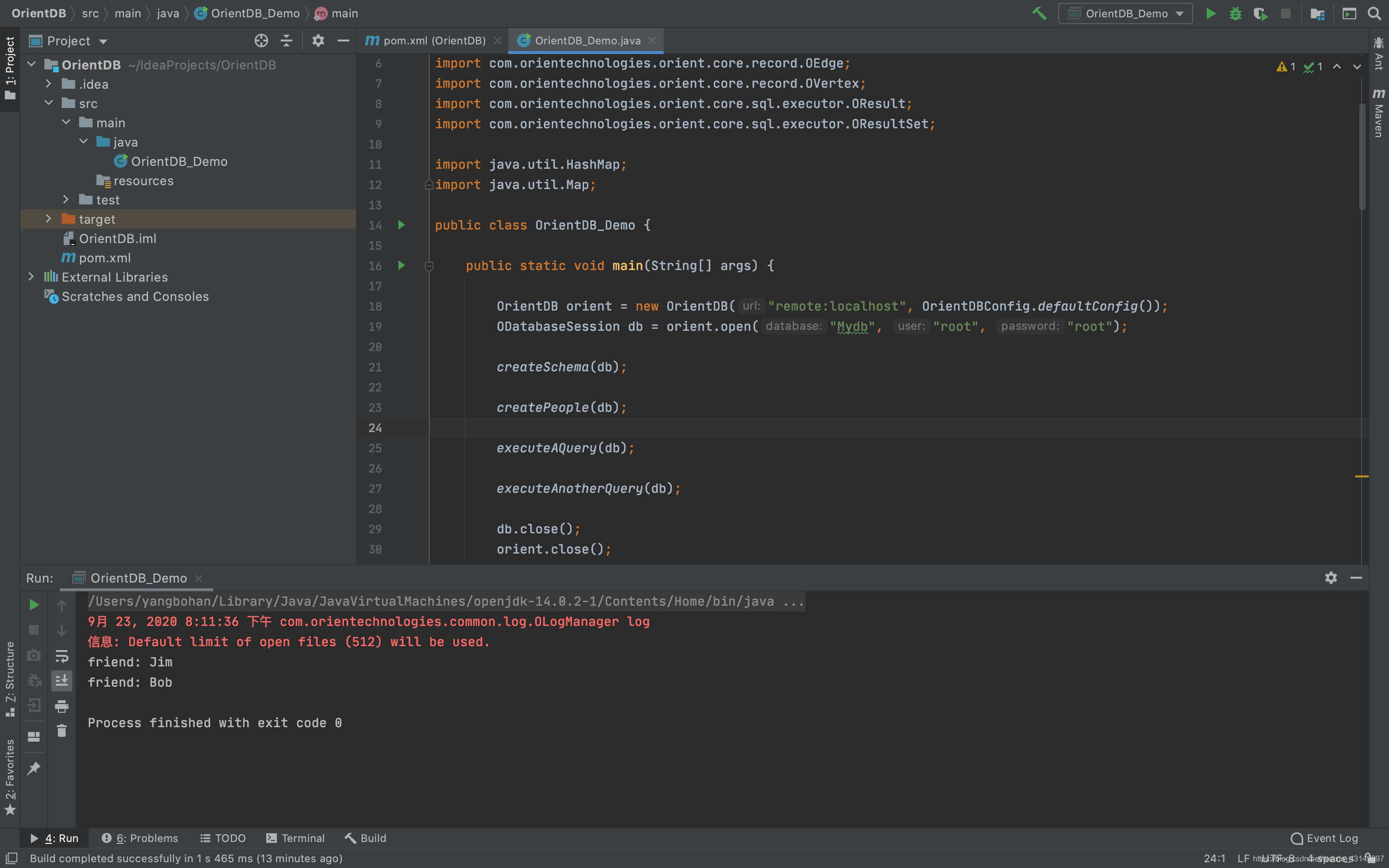Screen dimensions: 1389x868
Task: Expand the target folder
Action: point(49,219)
